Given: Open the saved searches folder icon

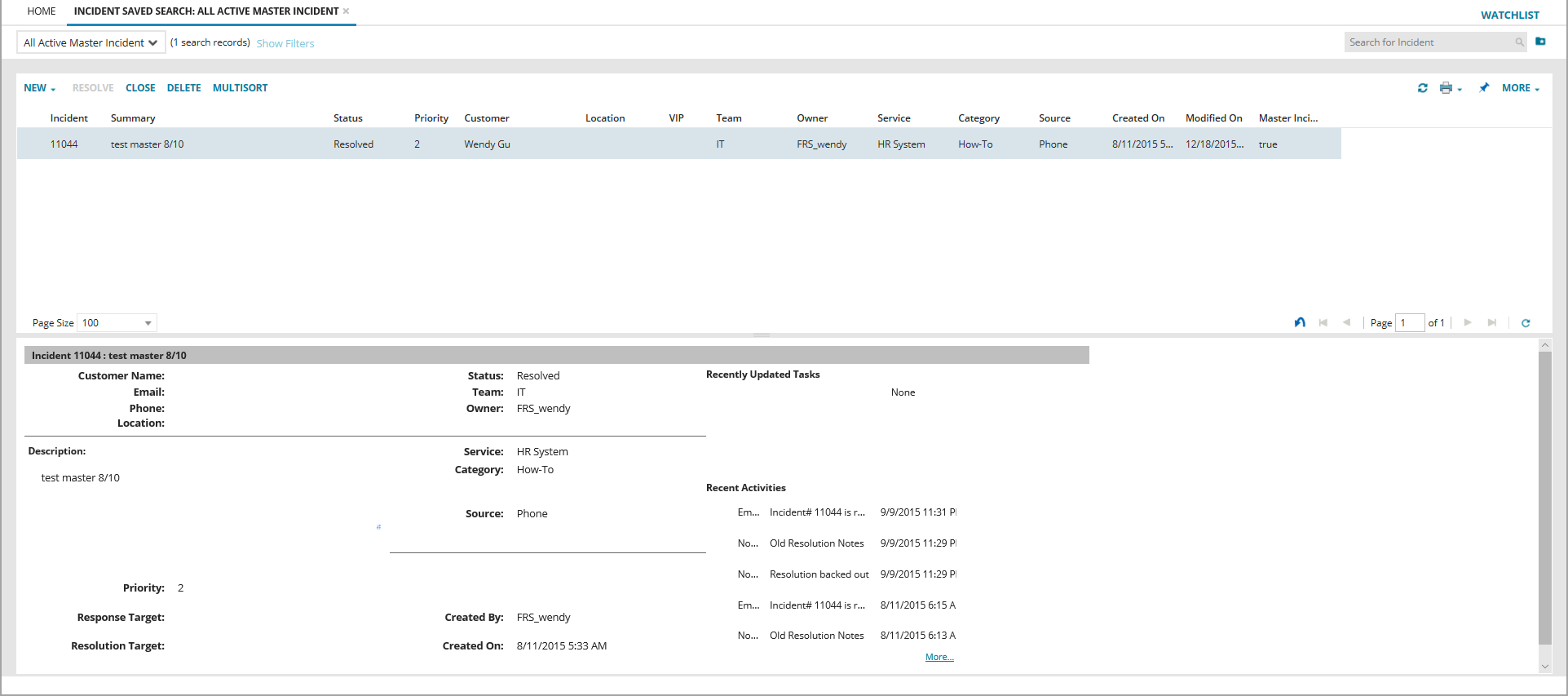Looking at the screenshot, I should tap(1540, 42).
